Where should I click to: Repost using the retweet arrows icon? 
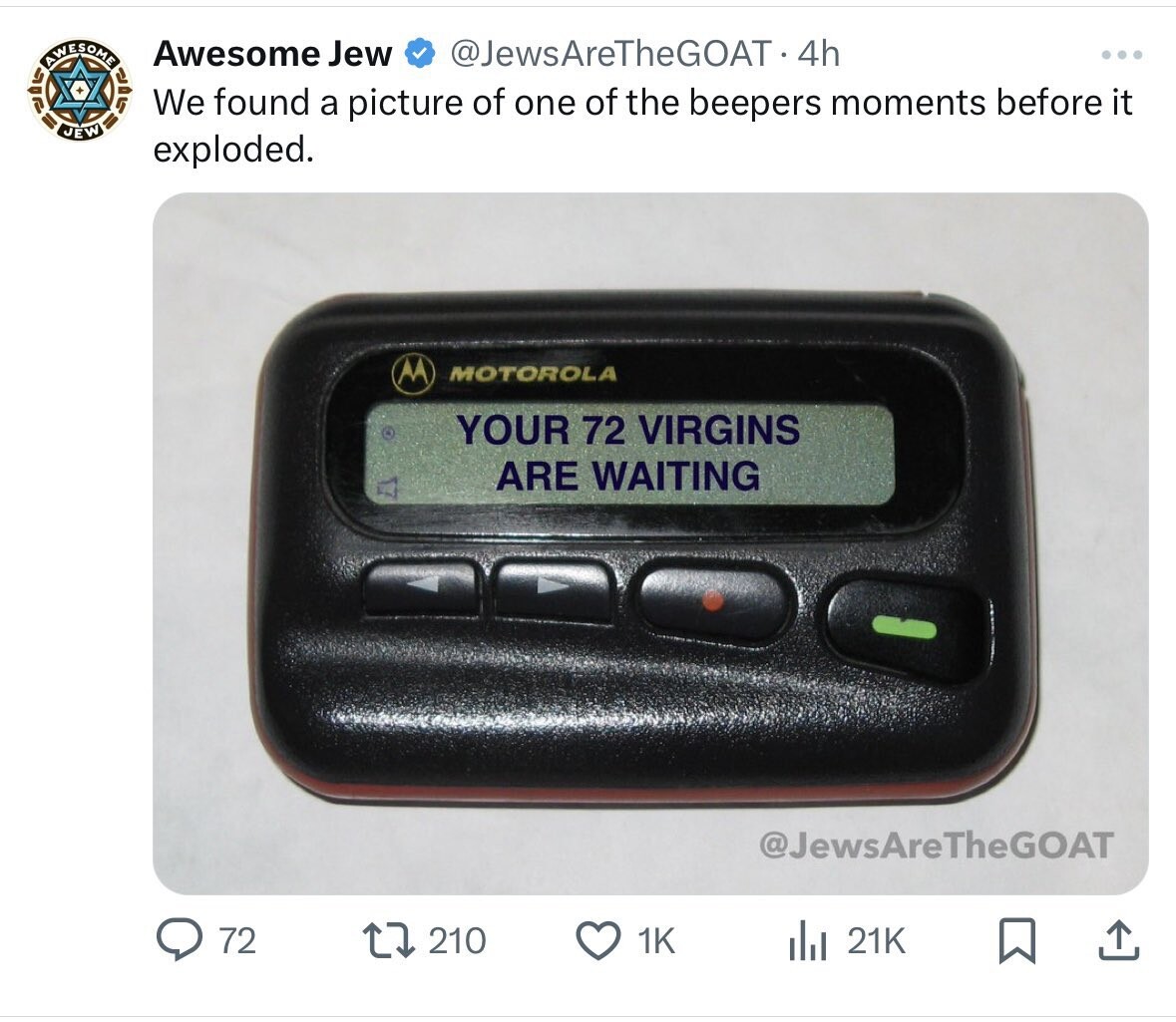click(388, 940)
